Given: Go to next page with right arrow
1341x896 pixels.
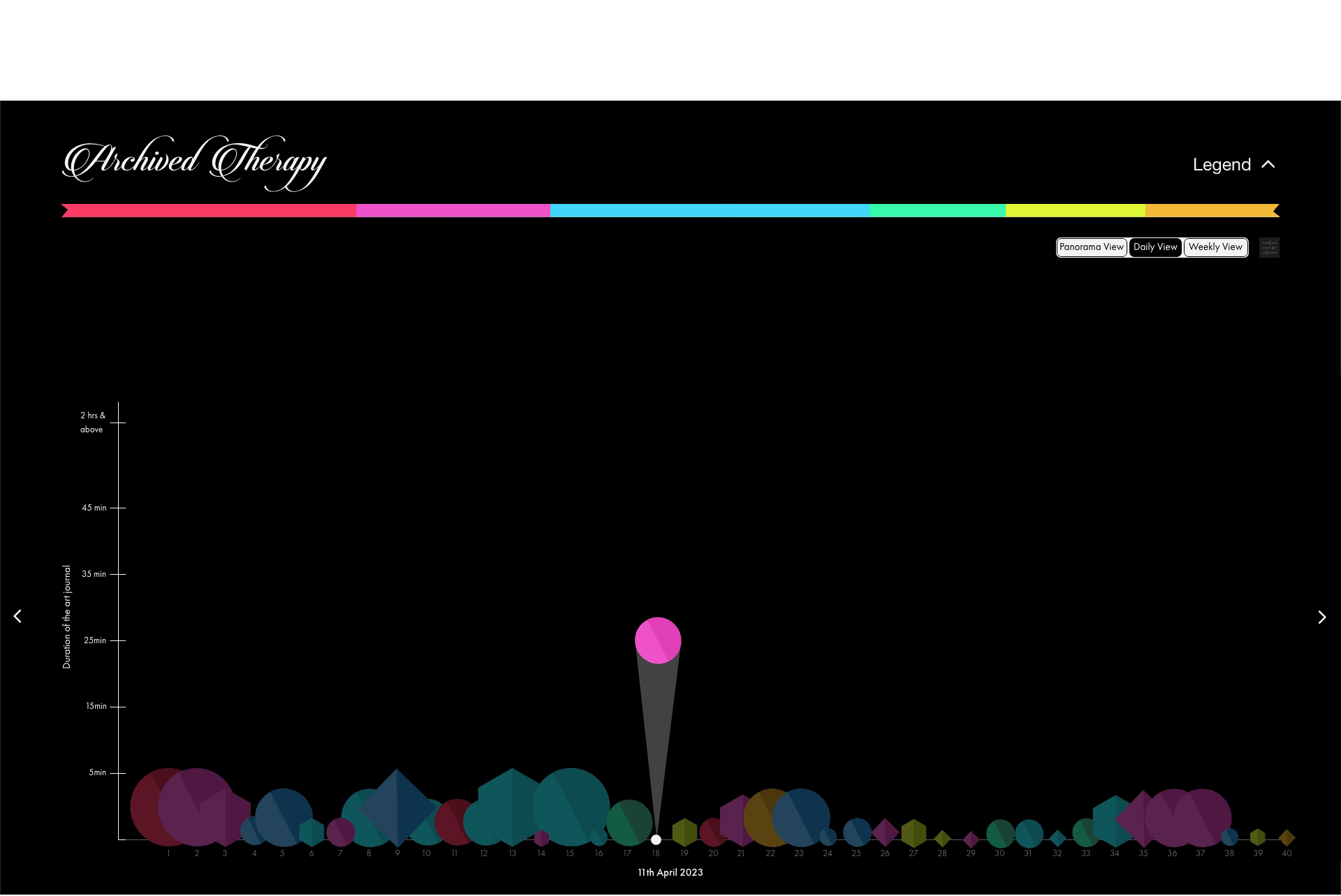Looking at the screenshot, I should click(x=1321, y=617).
